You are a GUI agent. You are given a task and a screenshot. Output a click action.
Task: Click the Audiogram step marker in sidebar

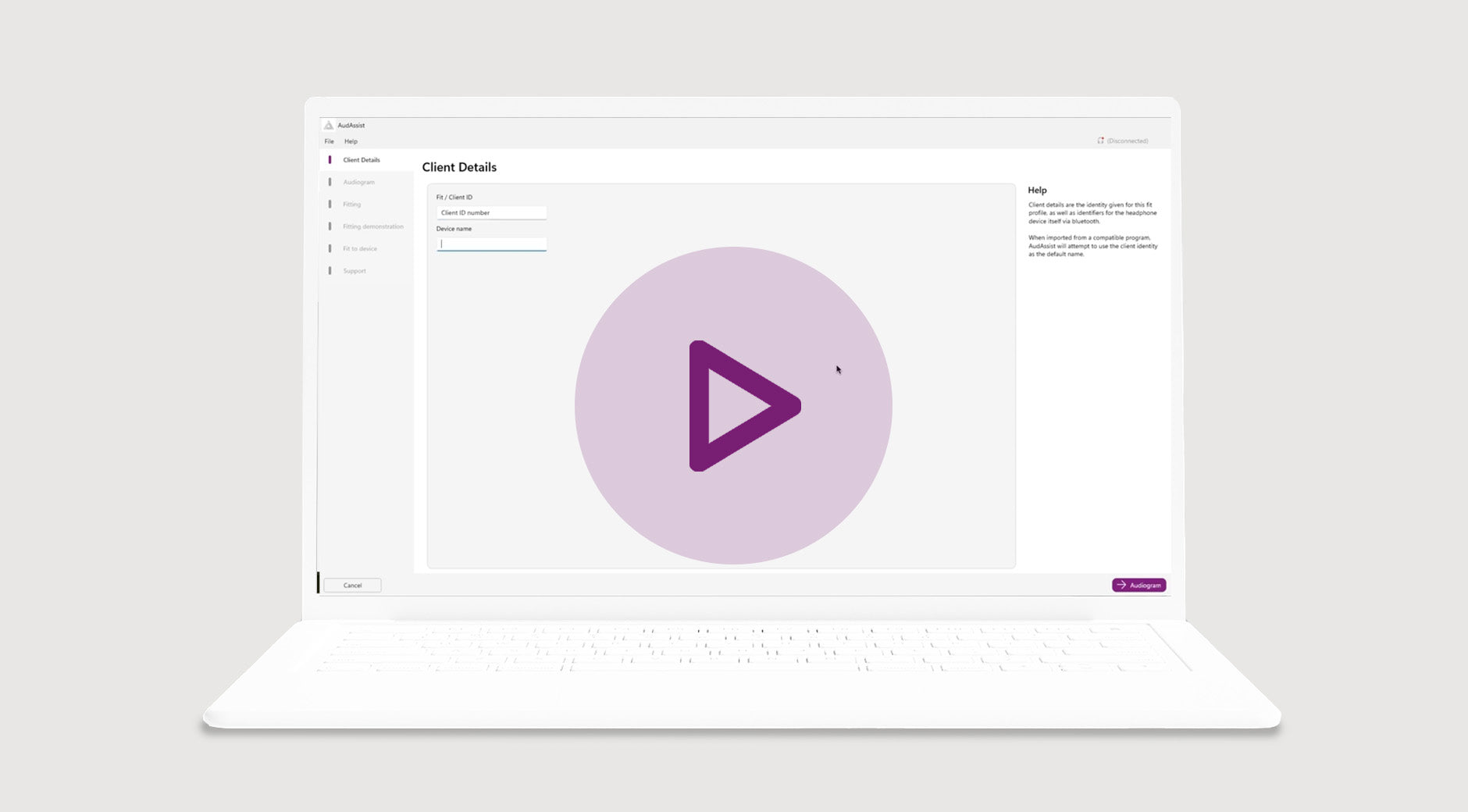point(330,182)
